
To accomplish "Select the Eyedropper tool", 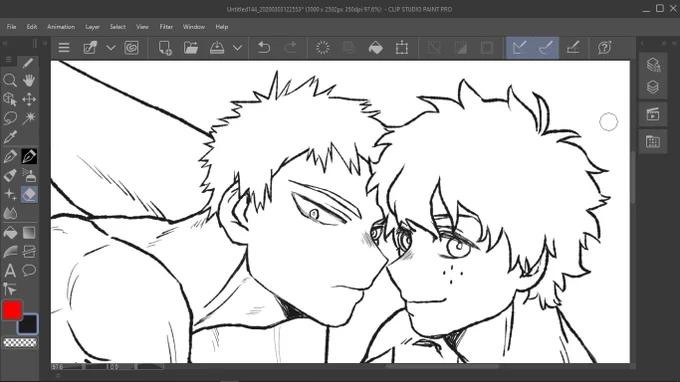I will (x=10, y=137).
